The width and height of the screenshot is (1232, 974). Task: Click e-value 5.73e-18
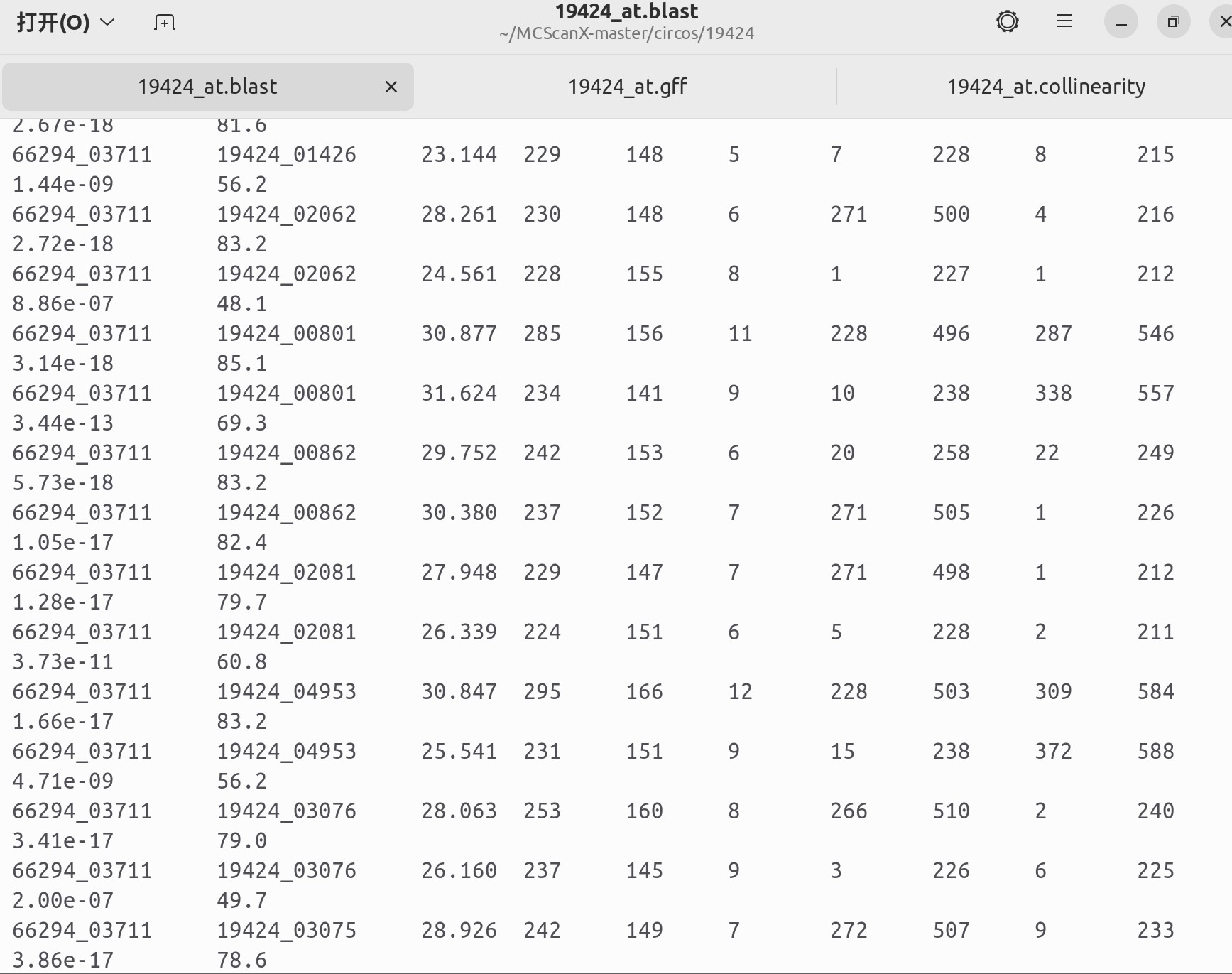click(63, 483)
